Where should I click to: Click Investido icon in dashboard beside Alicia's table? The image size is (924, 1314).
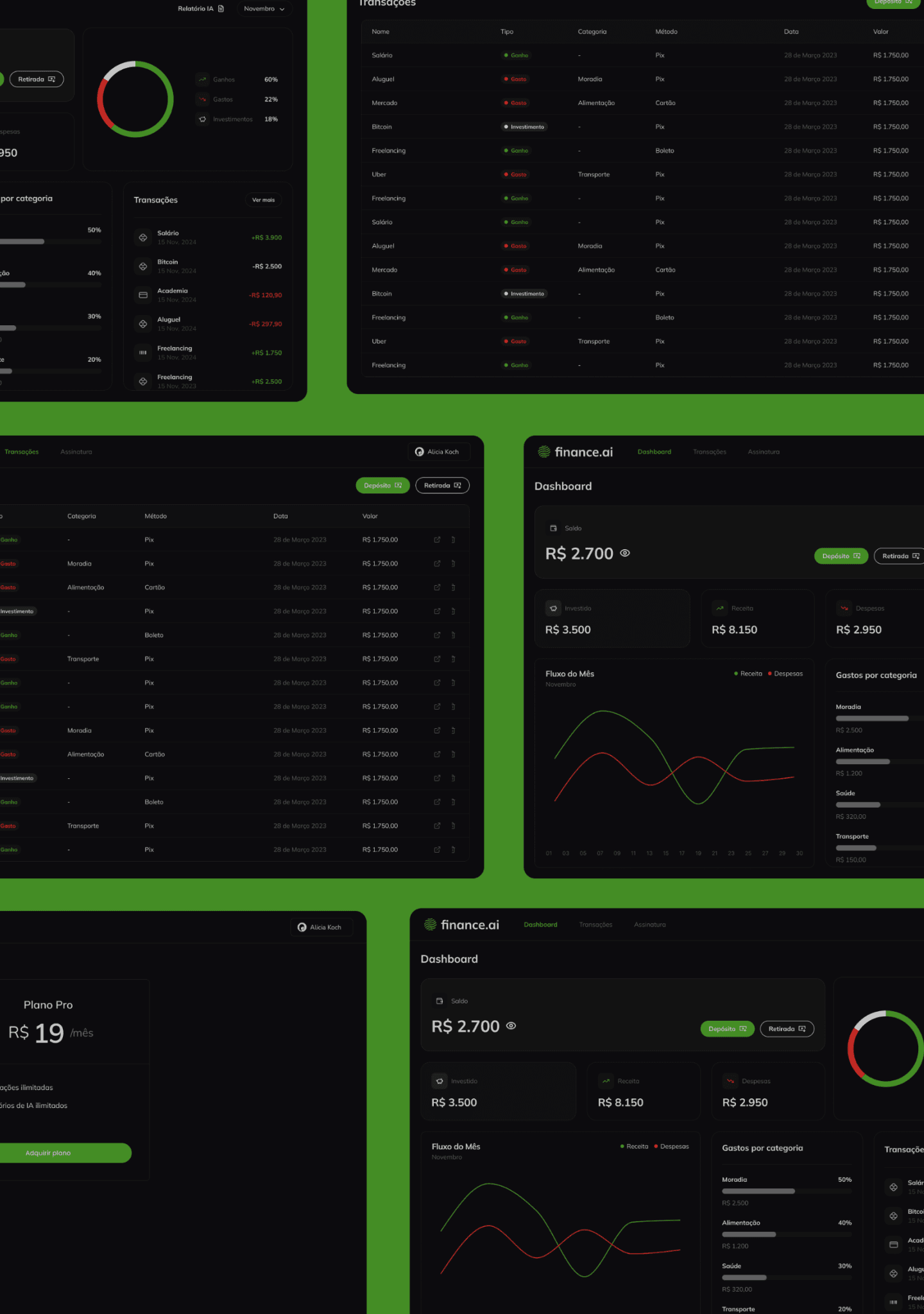[553, 608]
